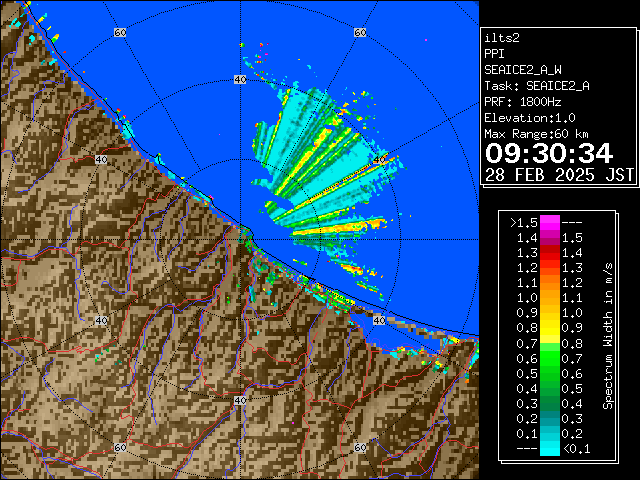Pick the red swatch left-labeled 1.3
The height and width of the screenshot is (480, 640).
[550, 253]
